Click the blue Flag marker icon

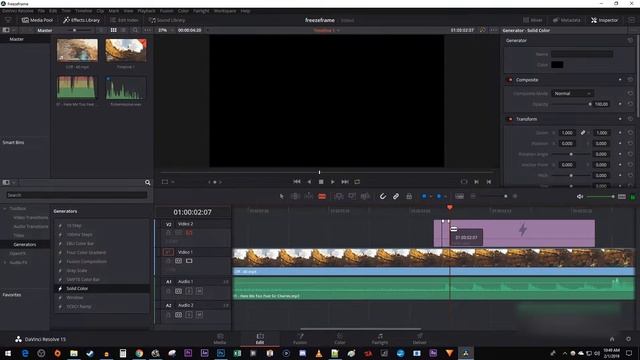coord(424,196)
